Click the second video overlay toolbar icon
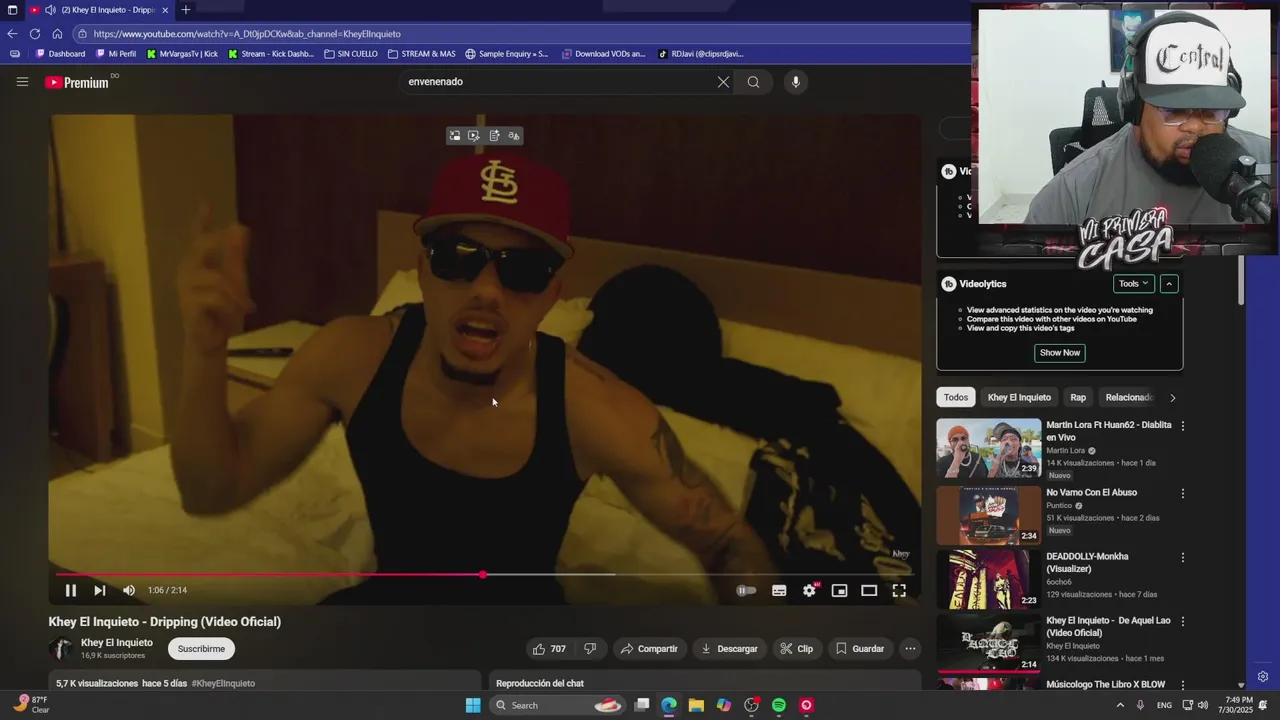This screenshot has height=720, width=1280. tap(474, 136)
